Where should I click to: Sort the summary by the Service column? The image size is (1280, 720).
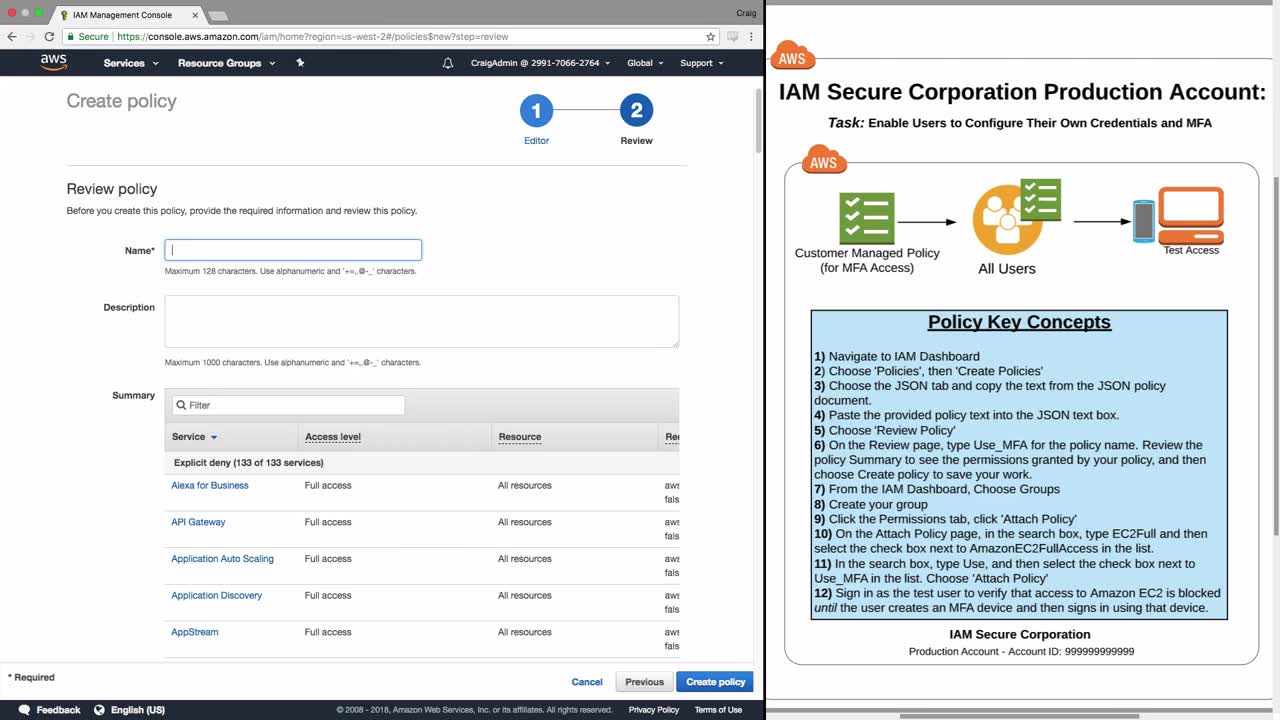tap(194, 437)
